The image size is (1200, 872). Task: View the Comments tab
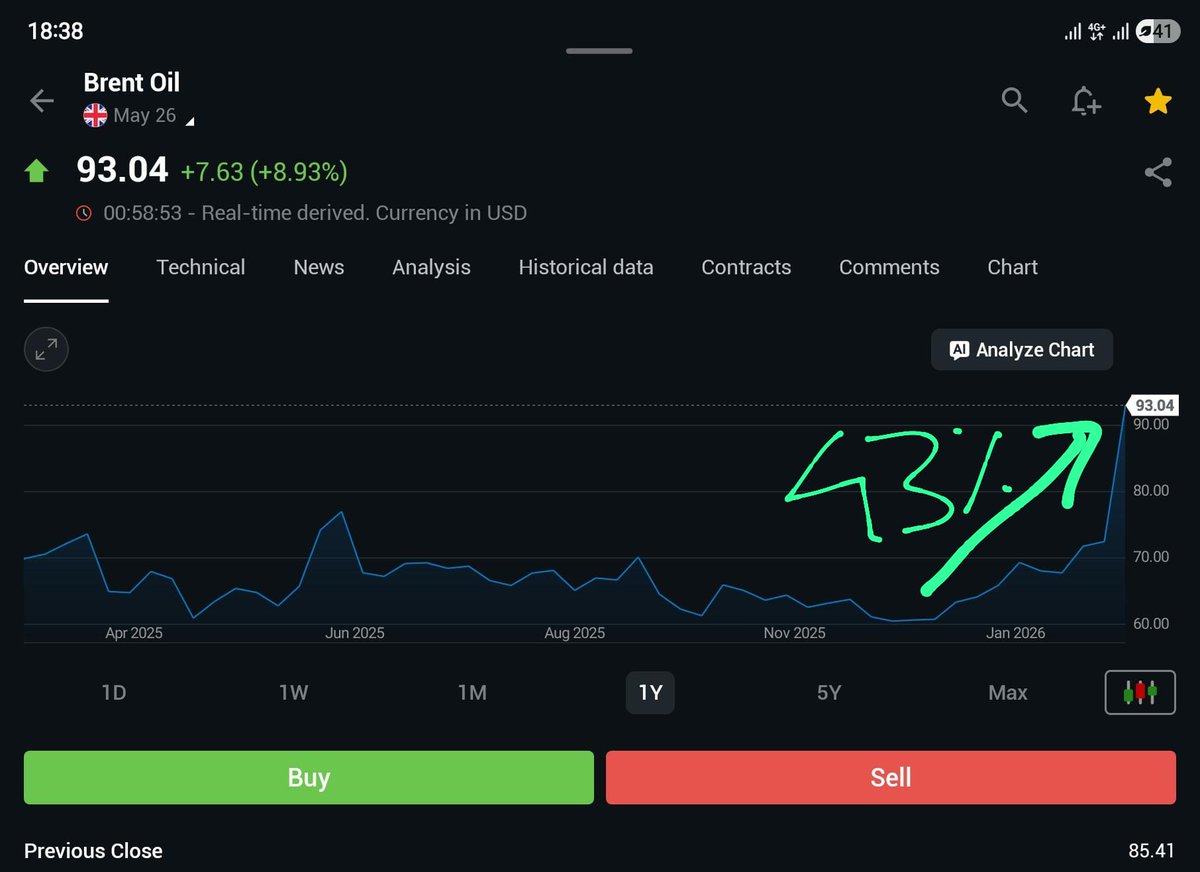(x=889, y=267)
